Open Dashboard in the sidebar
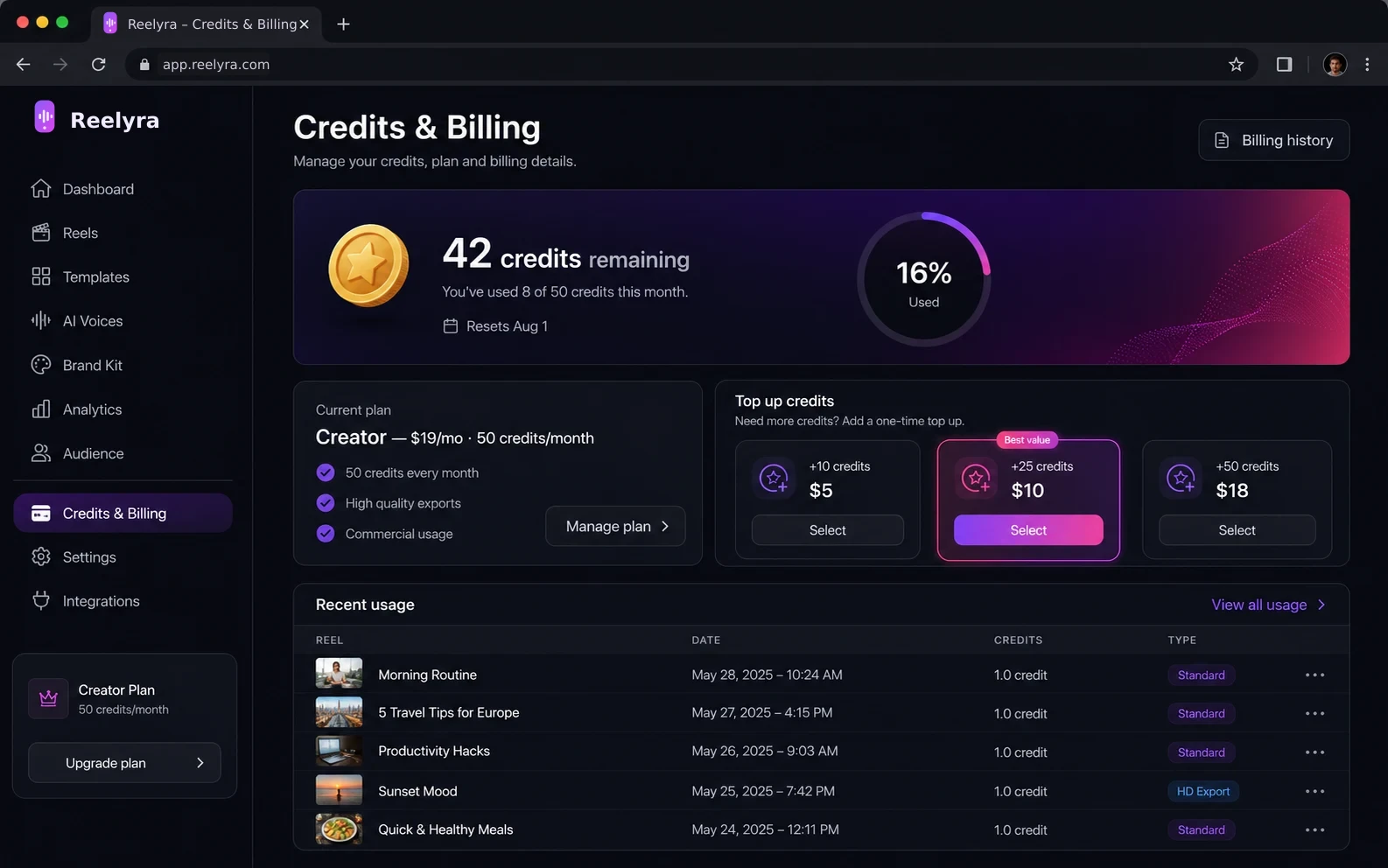Viewport: 1388px width, 868px height. point(123,189)
